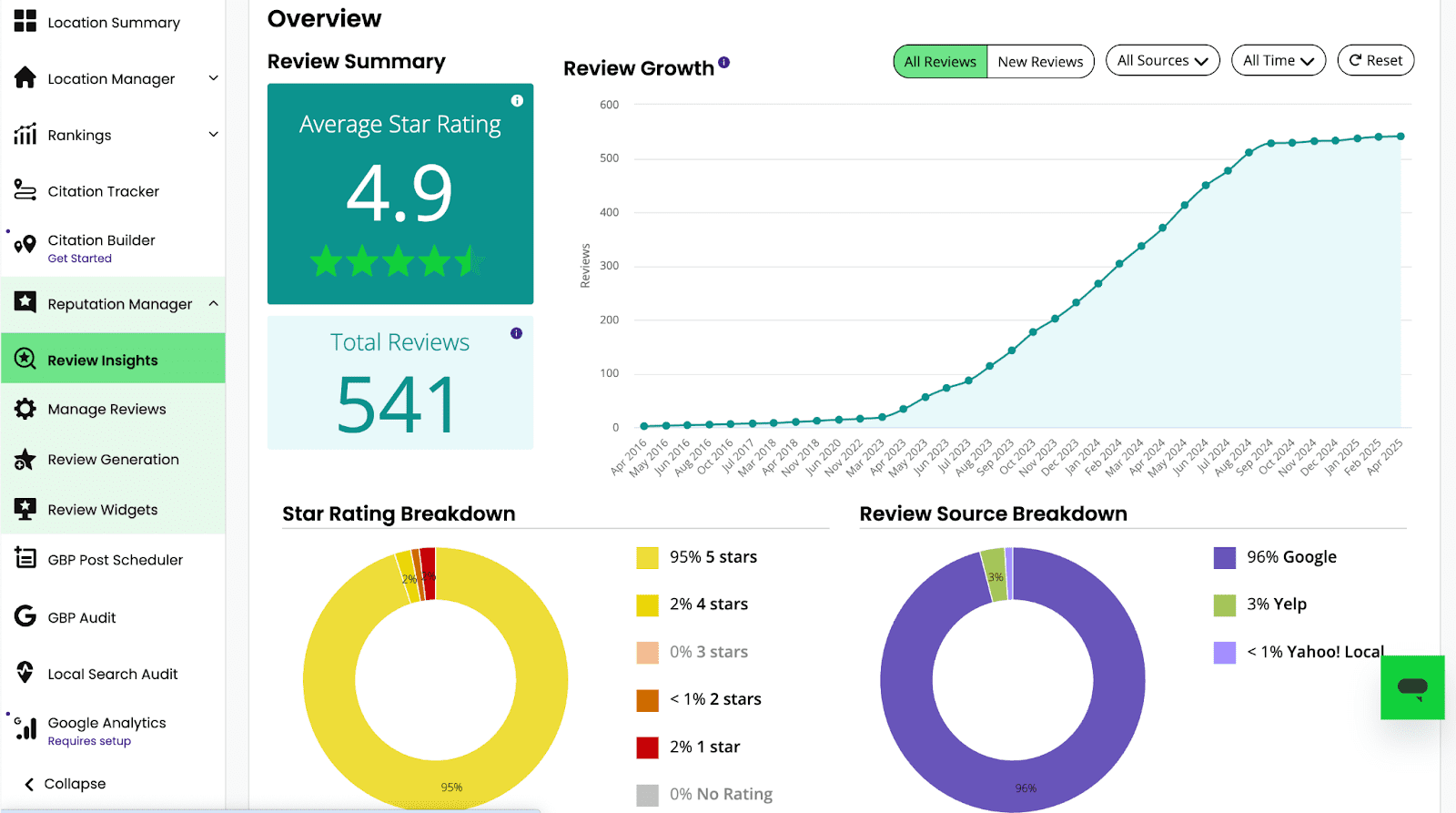Click the Manage Reviews gear icon
The image size is (1456, 813).
click(x=25, y=409)
